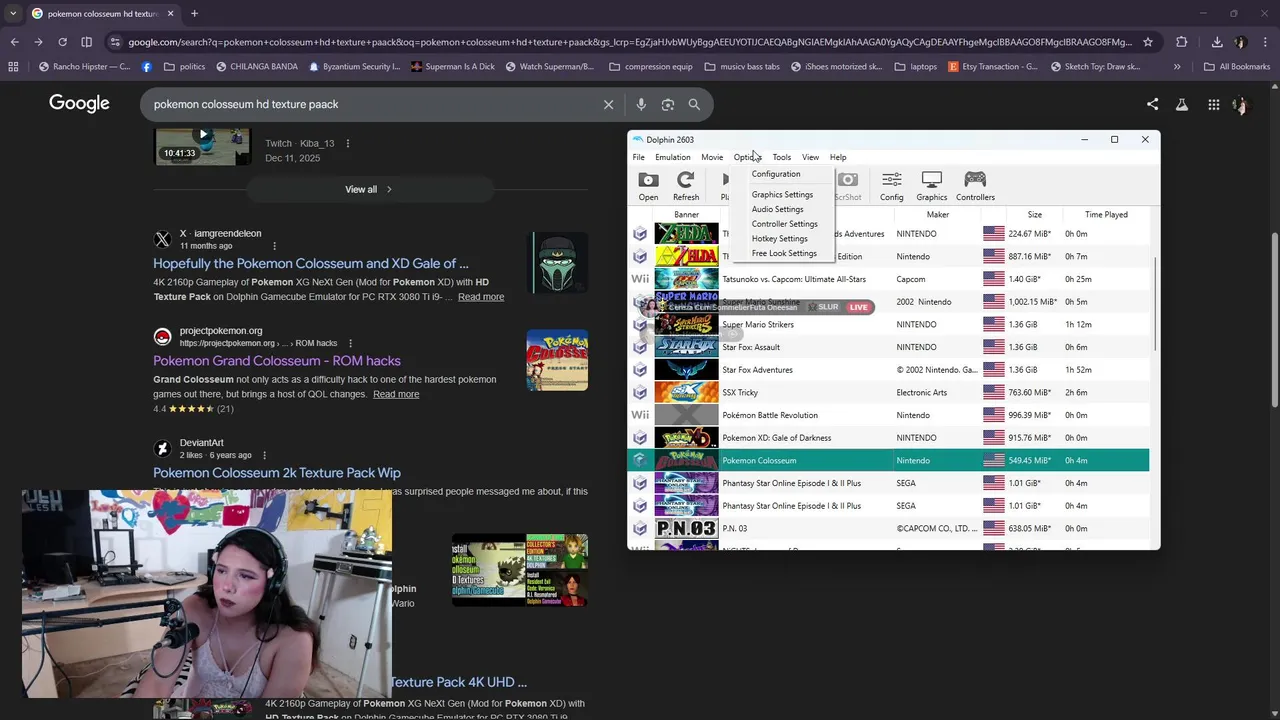Go back with the Chrome back arrow

pos(14,42)
